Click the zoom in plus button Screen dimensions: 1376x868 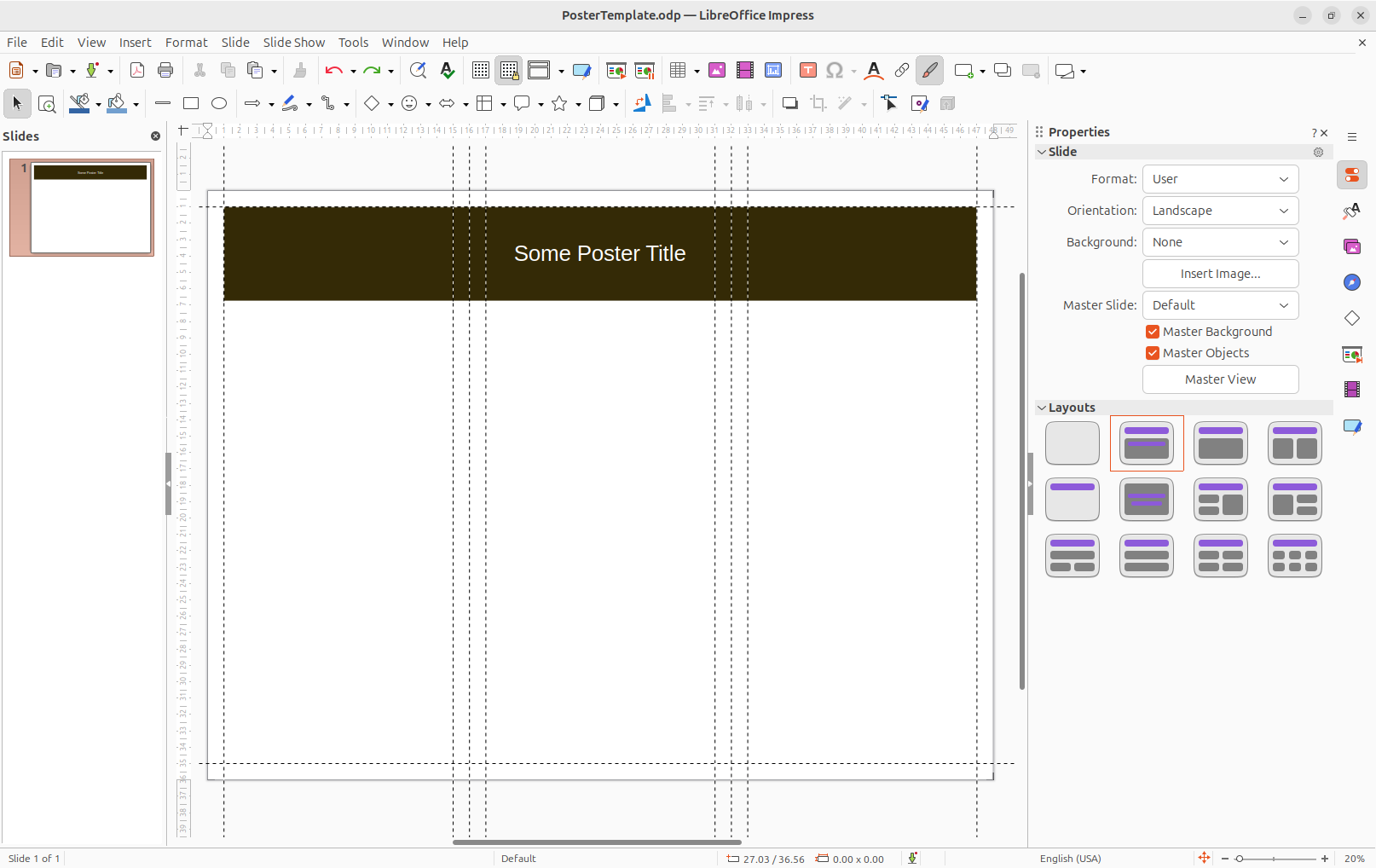[x=1325, y=859]
